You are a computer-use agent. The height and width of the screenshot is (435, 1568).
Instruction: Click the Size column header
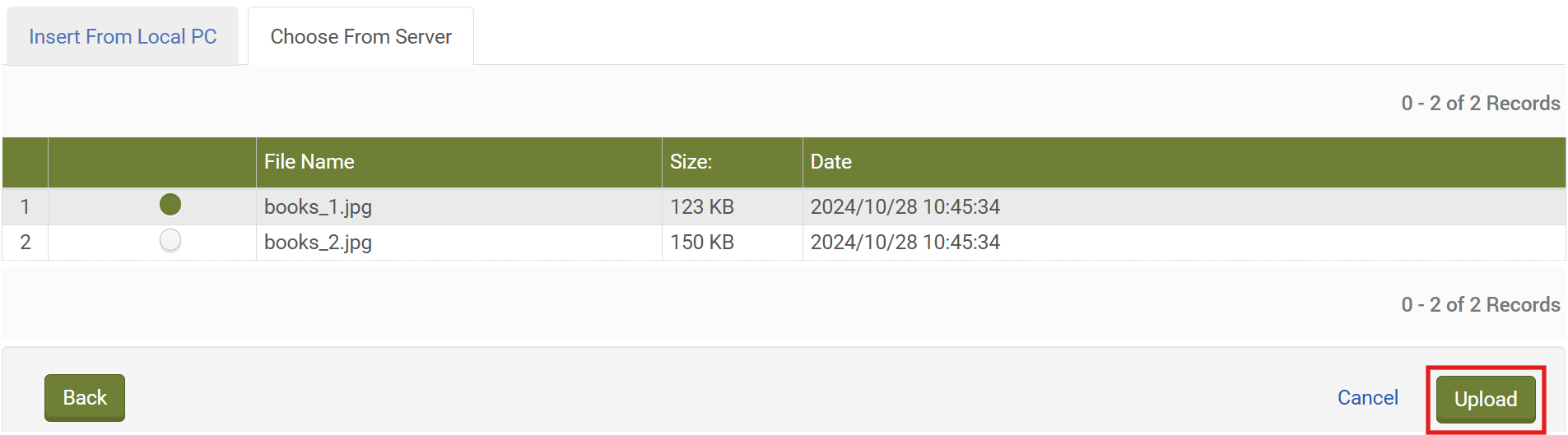coord(691,162)
